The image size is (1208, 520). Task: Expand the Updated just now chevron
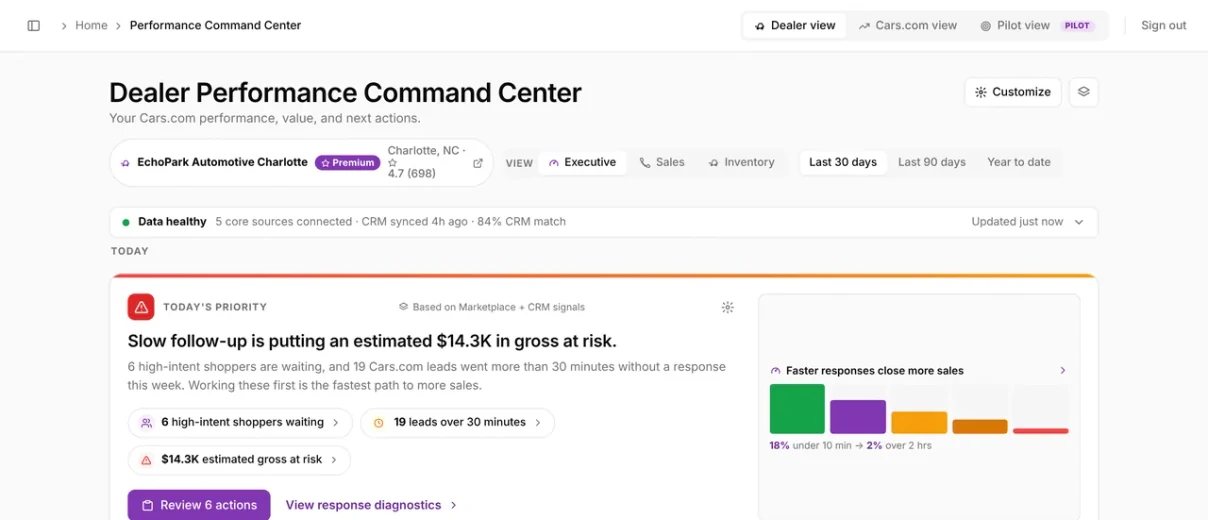[x=1079, y=222]
